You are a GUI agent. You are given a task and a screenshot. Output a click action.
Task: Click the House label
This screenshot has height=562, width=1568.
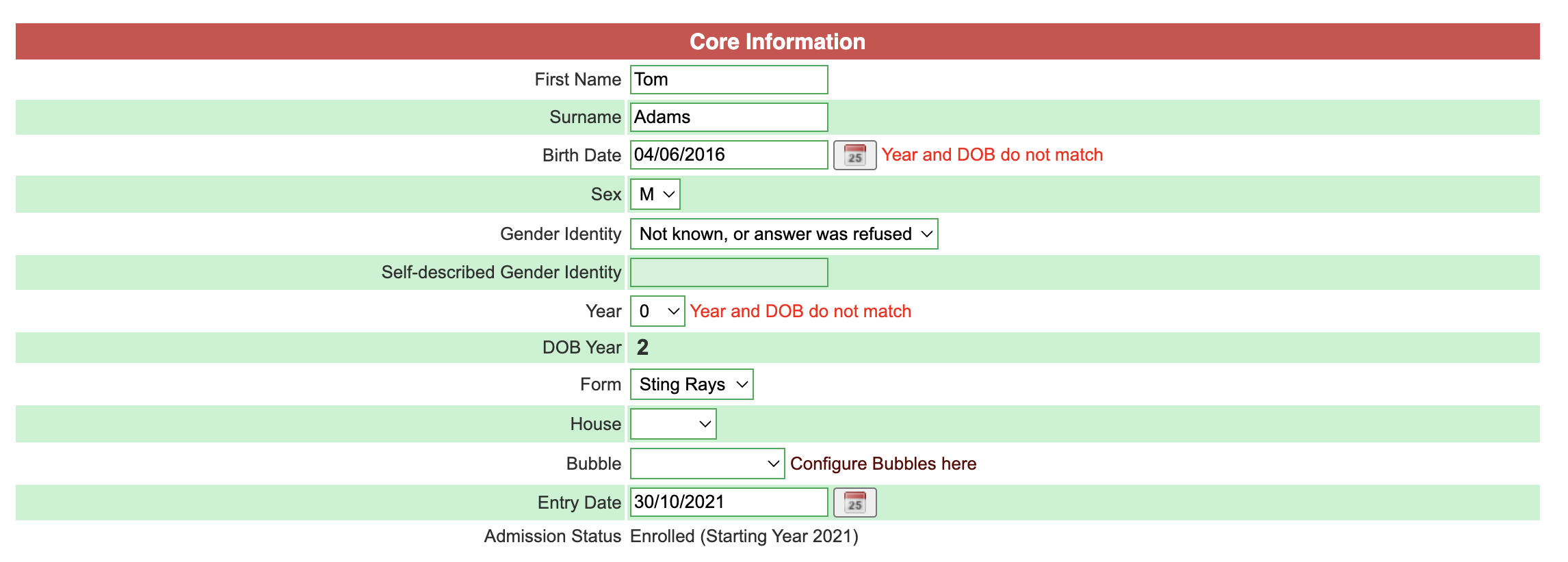coord(595,424)
